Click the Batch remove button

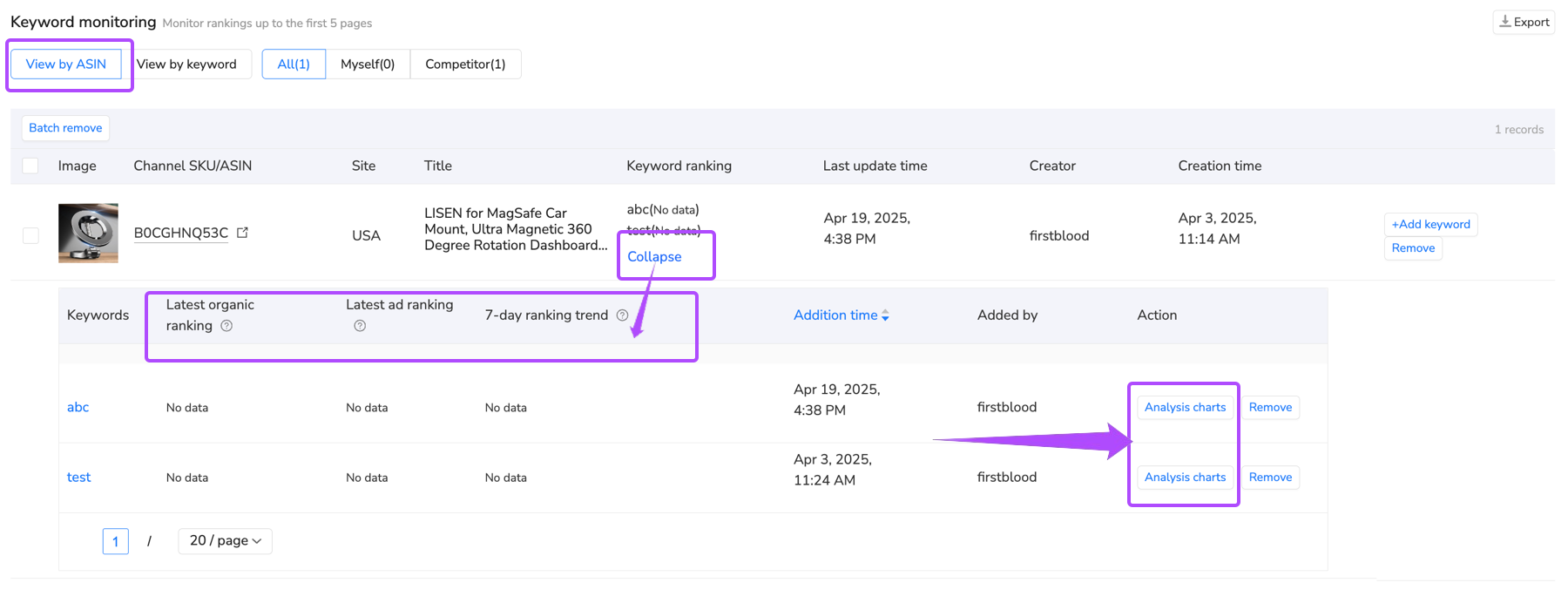coord(65,128)
